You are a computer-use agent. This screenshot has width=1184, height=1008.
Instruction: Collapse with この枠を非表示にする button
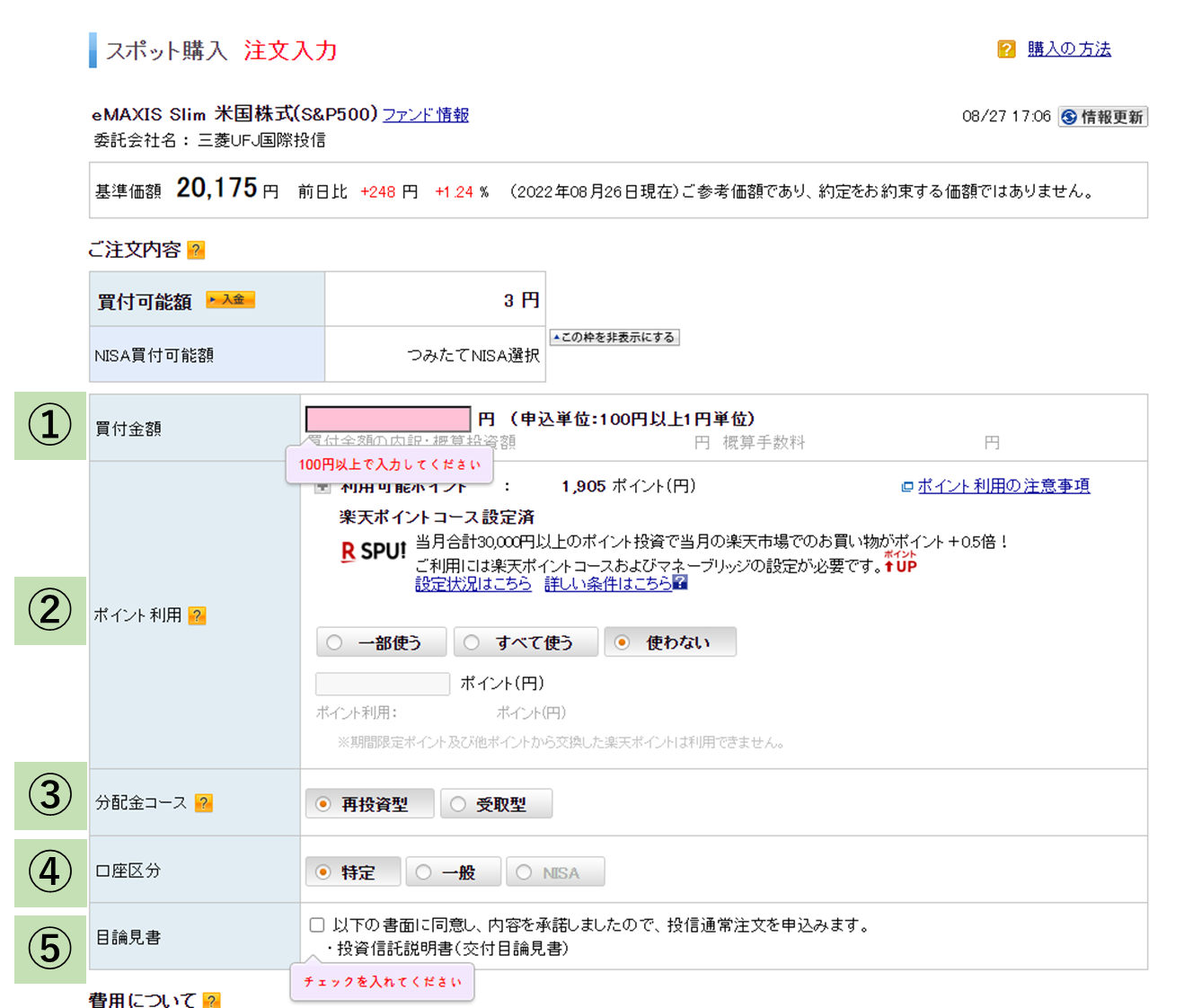pos(614,337)
